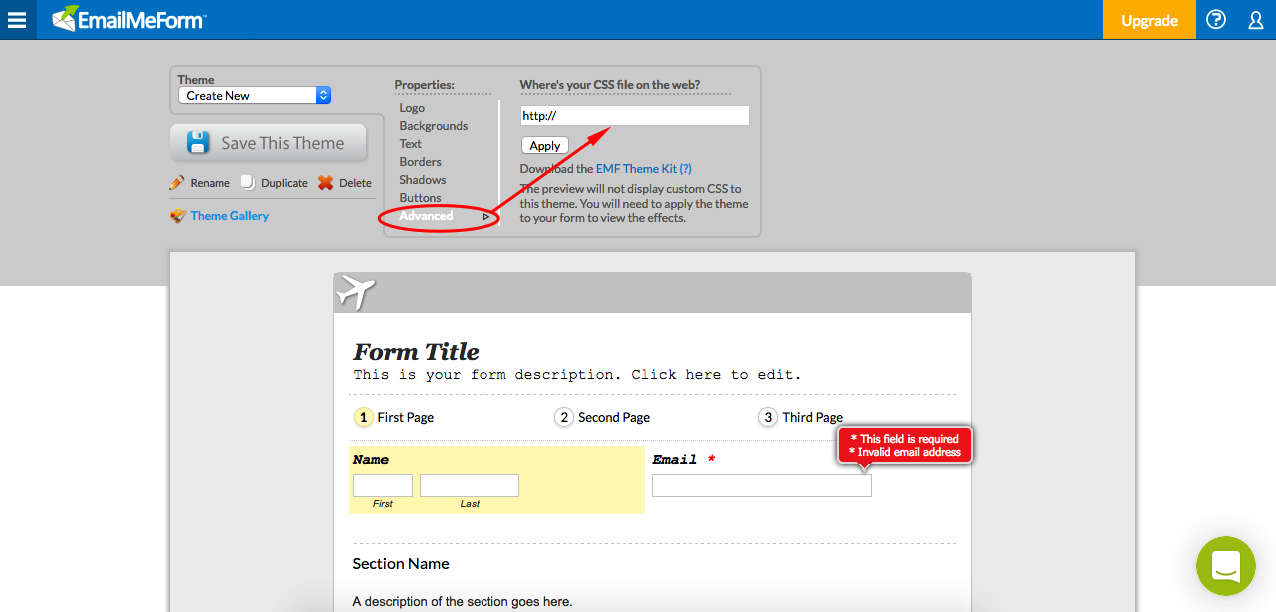Open the help question mark icon
This screenshot has height=612, width=1276.
click(x=1216, y=19)
